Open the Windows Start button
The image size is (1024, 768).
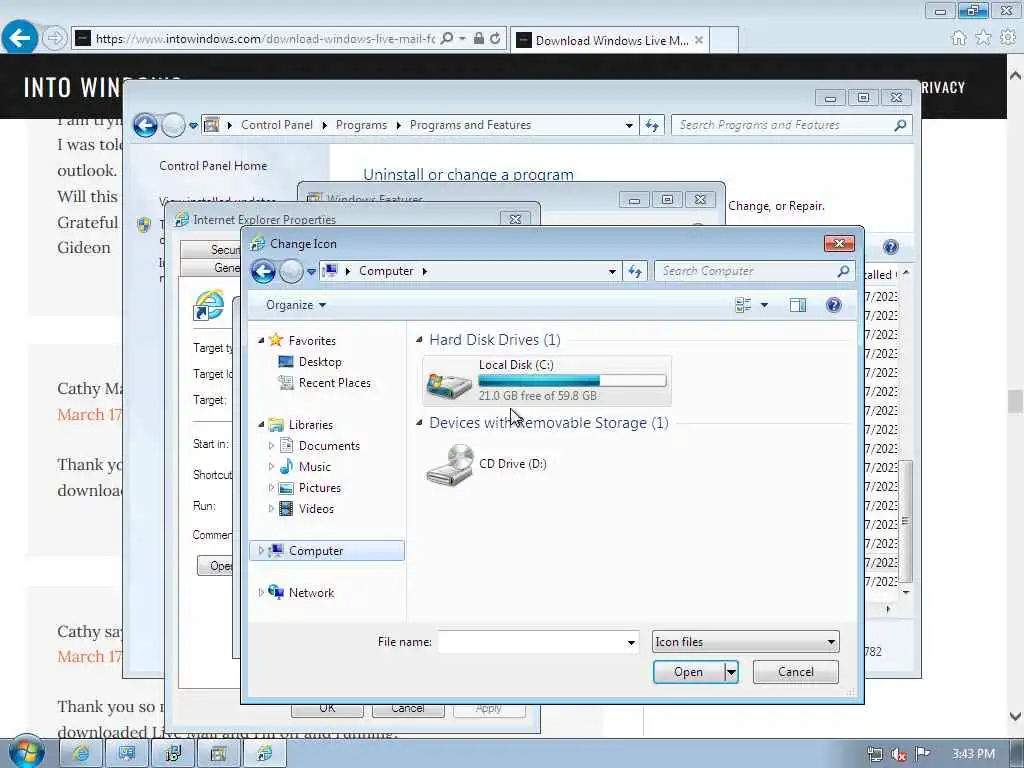25,752
